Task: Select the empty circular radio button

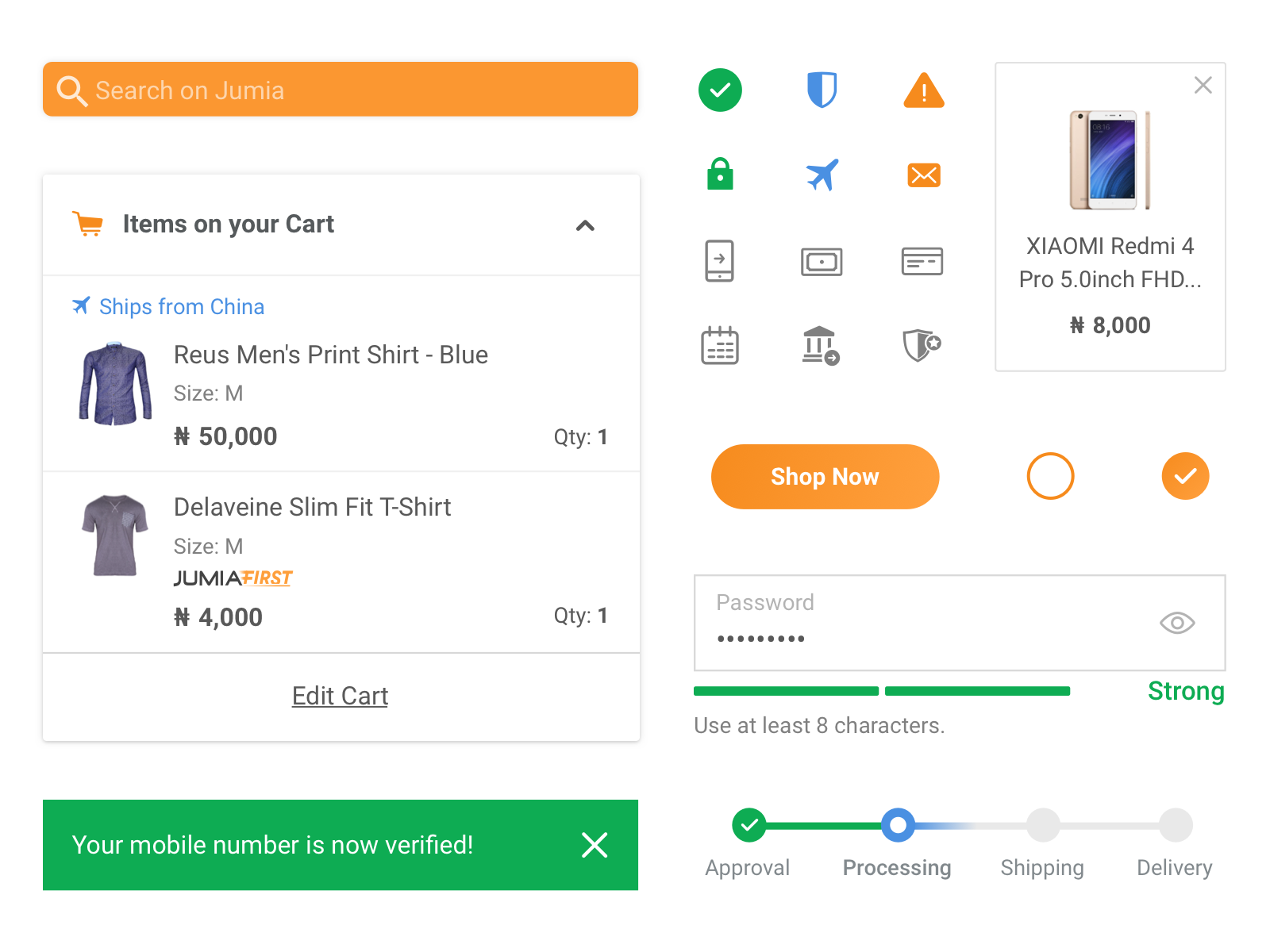Action: coord(1050,476)
